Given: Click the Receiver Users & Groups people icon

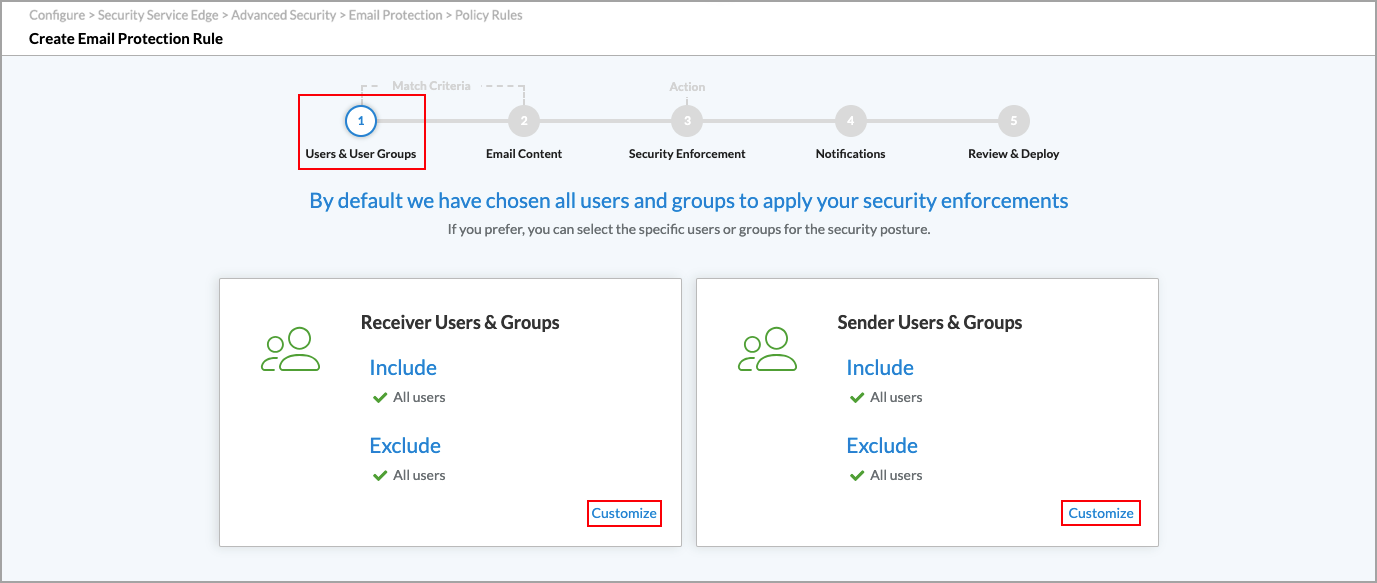Looking at the screenshot, I should tap(292, 350).
